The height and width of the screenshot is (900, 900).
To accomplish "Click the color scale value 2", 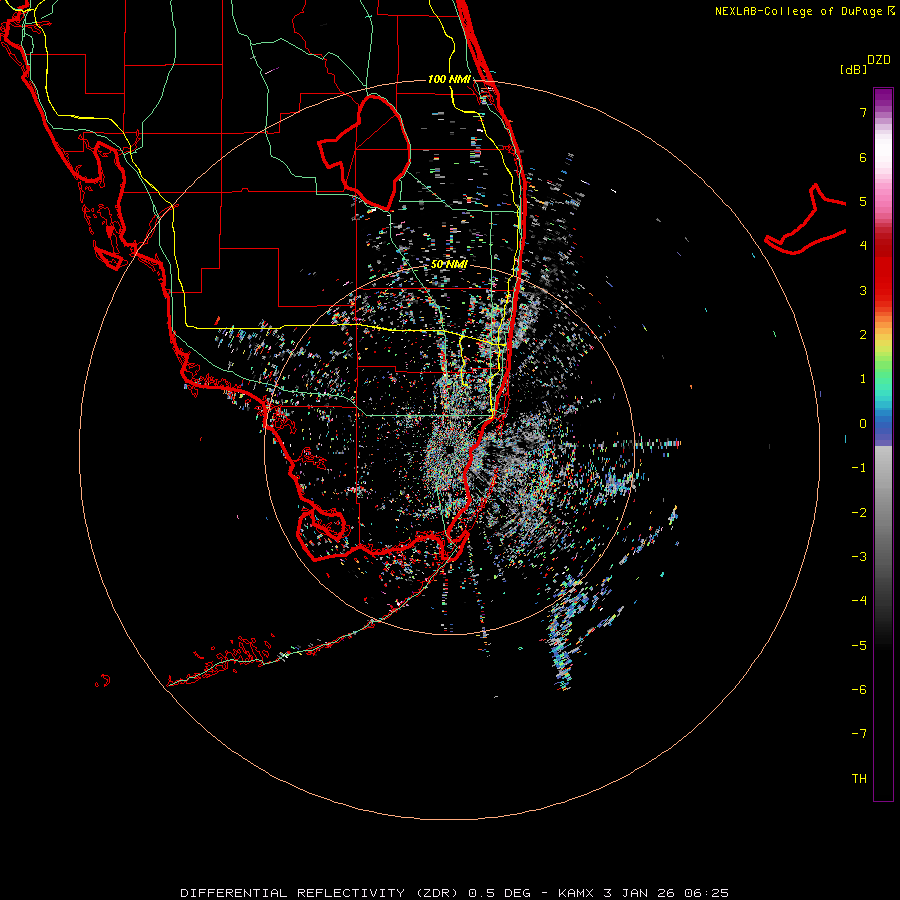I will pyautogui.click(x=863, y=334).
